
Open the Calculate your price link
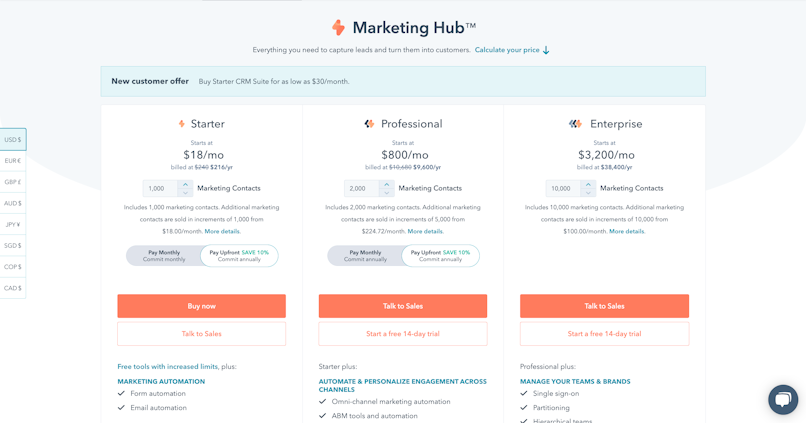[x=507, y=50]
